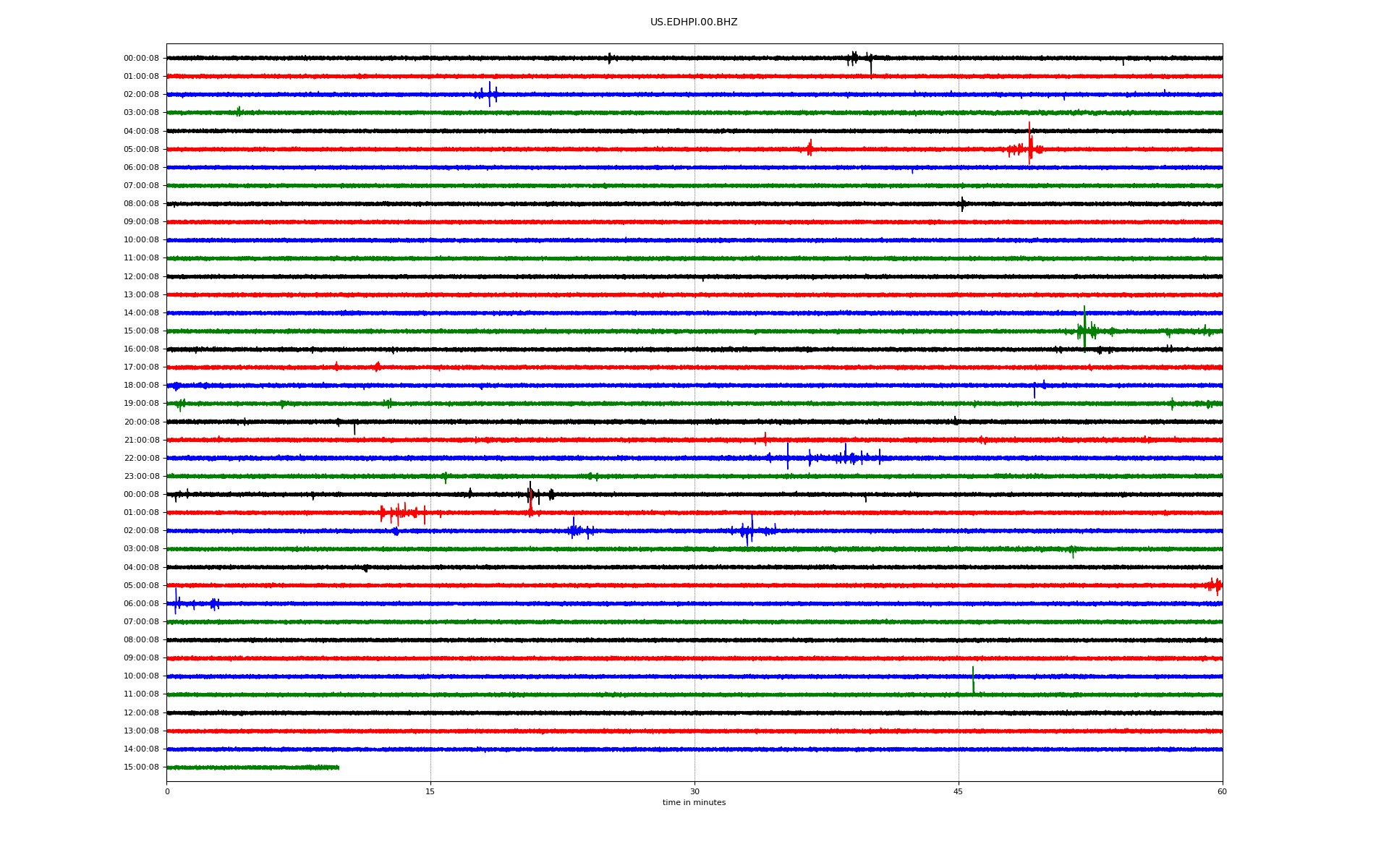
Task: Click the 30 tick label on x-axis
Action: pos(694,791)
